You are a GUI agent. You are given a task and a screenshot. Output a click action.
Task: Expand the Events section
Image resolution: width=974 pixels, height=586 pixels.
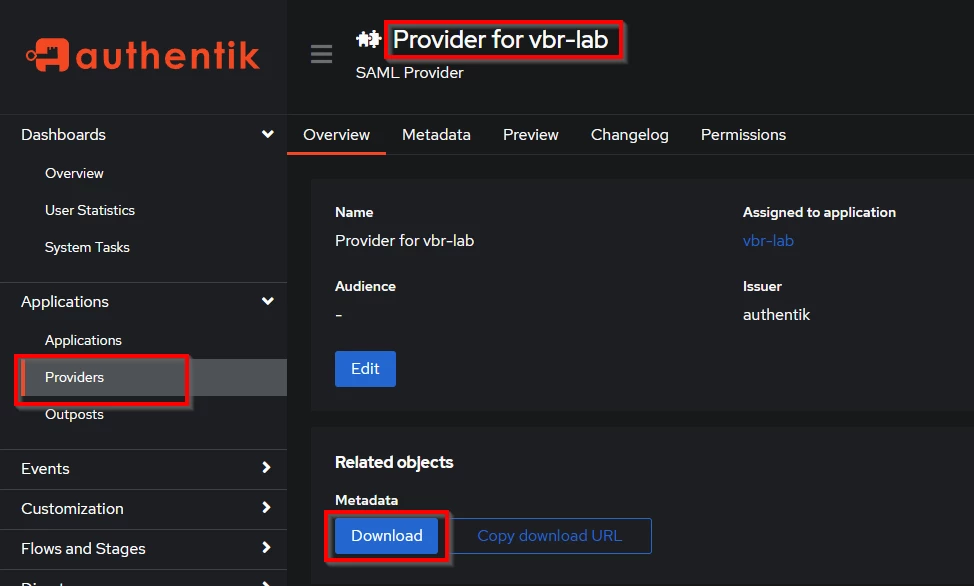click(143, 469)
